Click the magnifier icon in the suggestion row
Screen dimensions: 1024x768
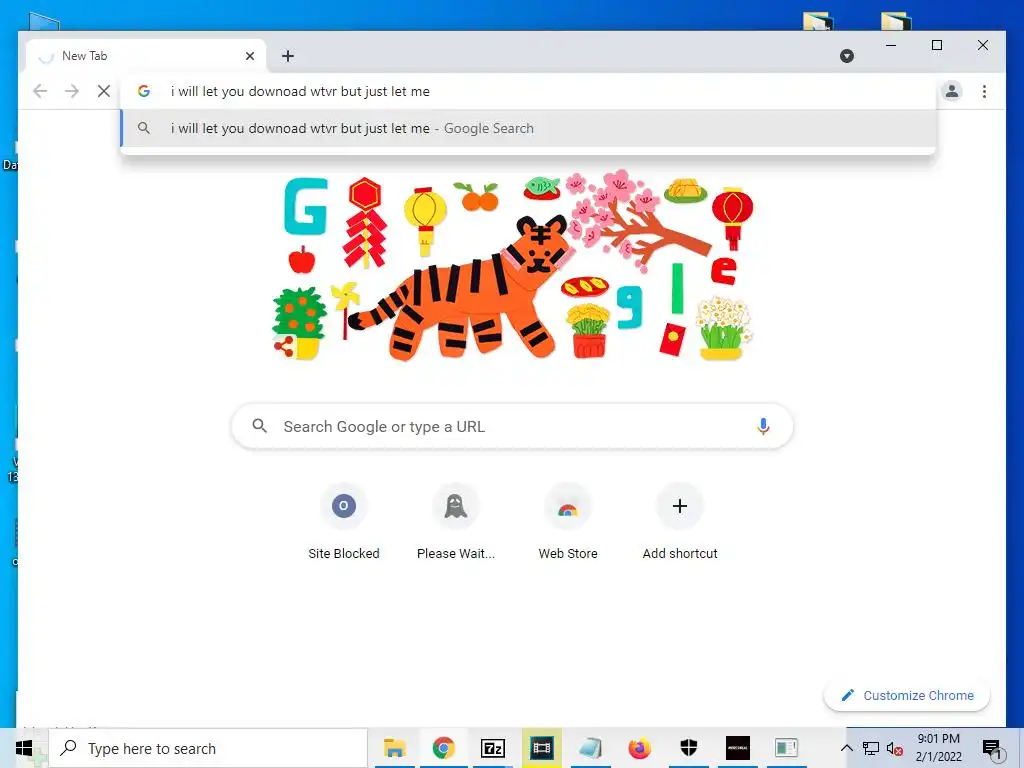(x=144, y=128)
